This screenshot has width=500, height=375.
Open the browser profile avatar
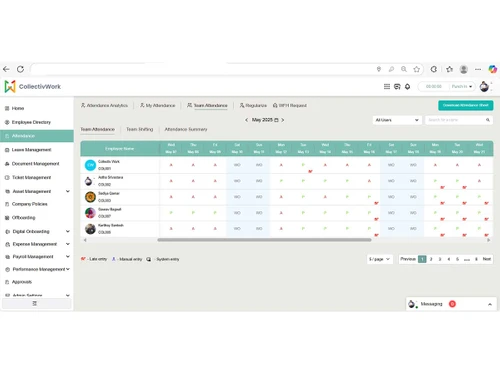464,69
